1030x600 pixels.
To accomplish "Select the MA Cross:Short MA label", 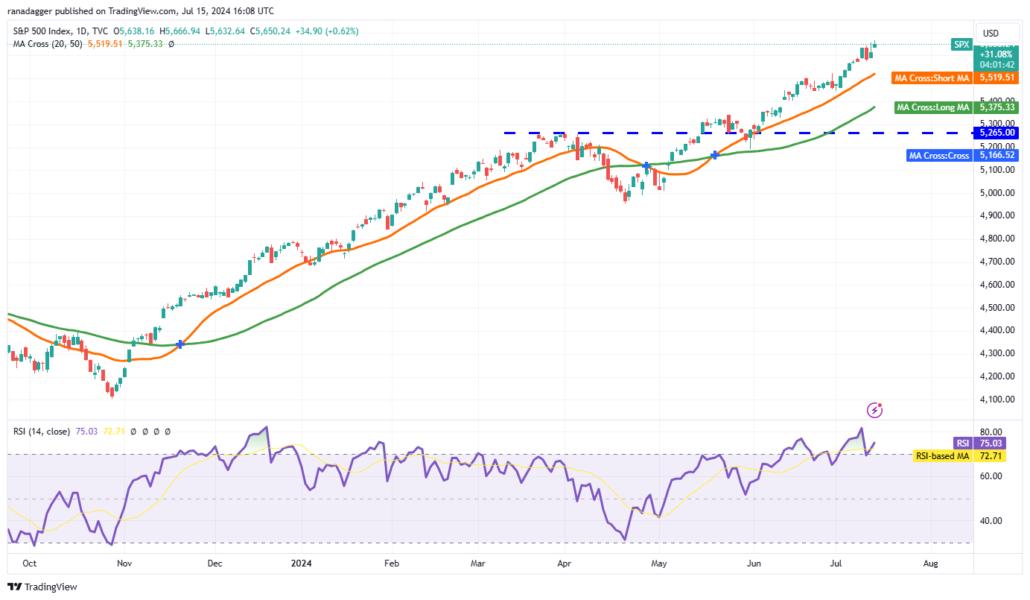I will coord(931,78).
